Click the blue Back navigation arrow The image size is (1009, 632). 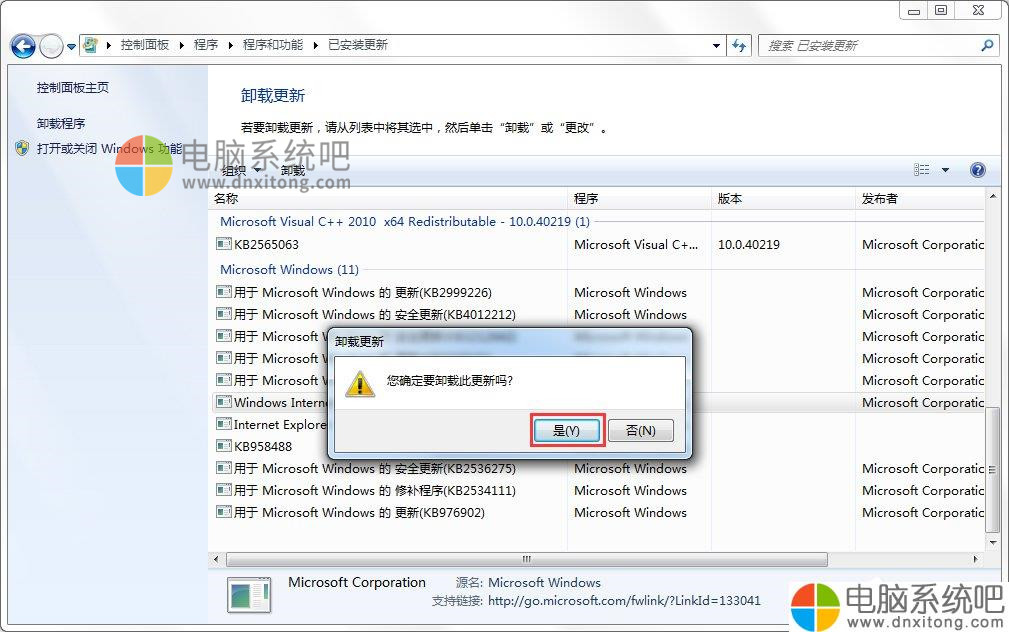(x=23, y=46)
